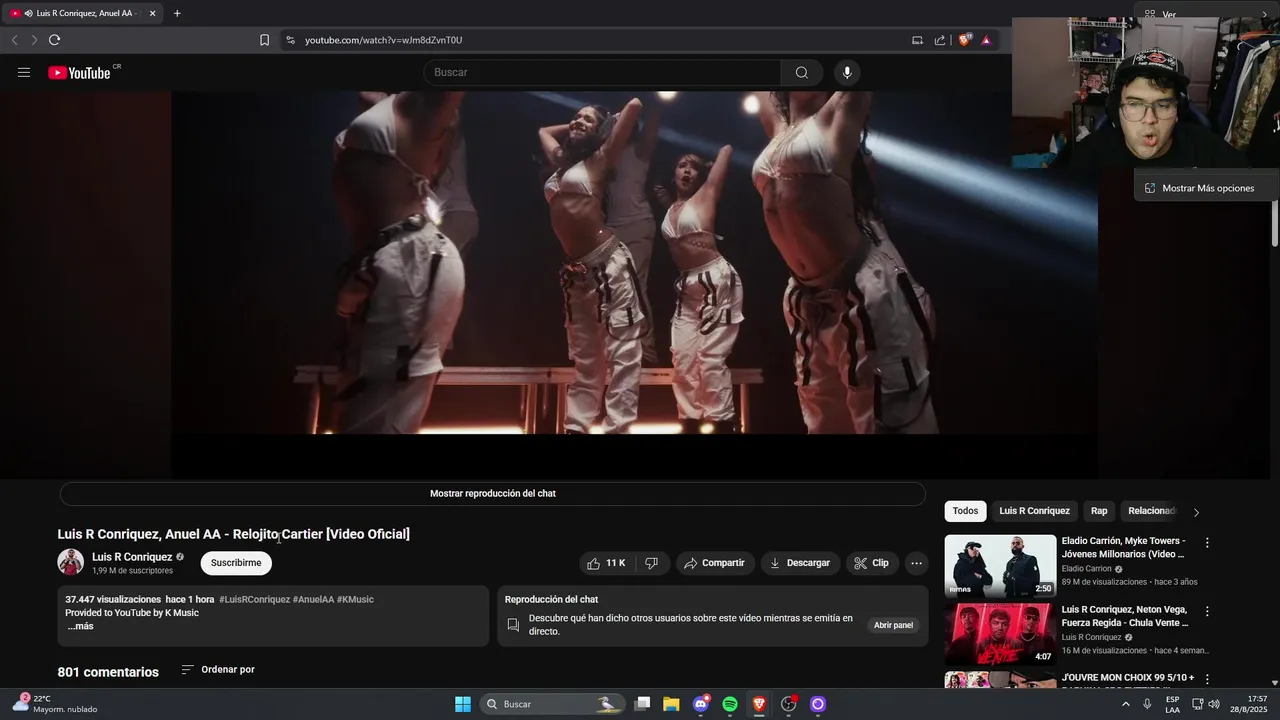The width and height of the screenshot is (1280, 720).
Task: Show more filter chips with the arrow
Action: coord(1196,512)
